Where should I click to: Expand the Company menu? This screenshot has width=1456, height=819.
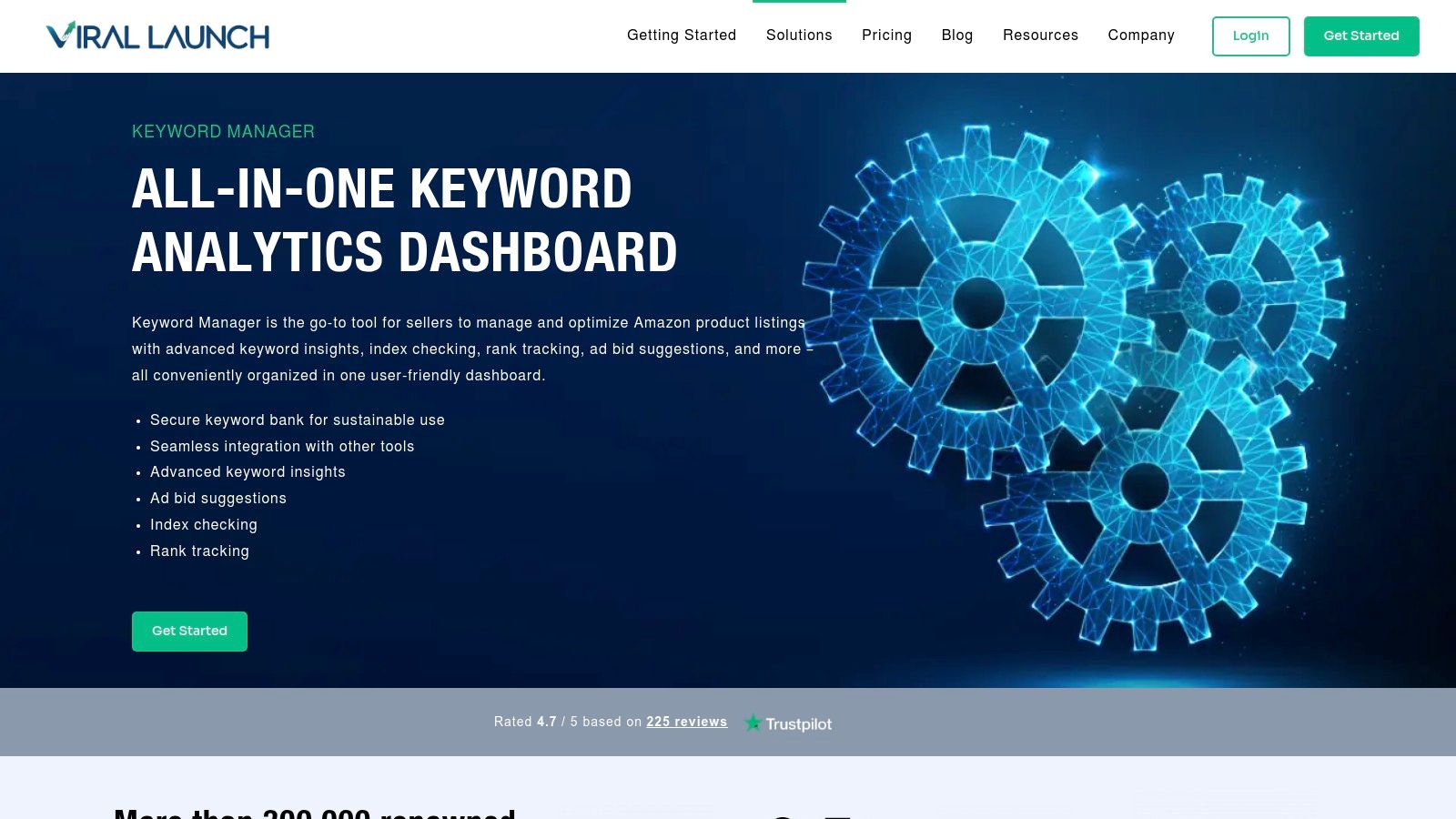pyautogui.click(x=1141, y=35)
